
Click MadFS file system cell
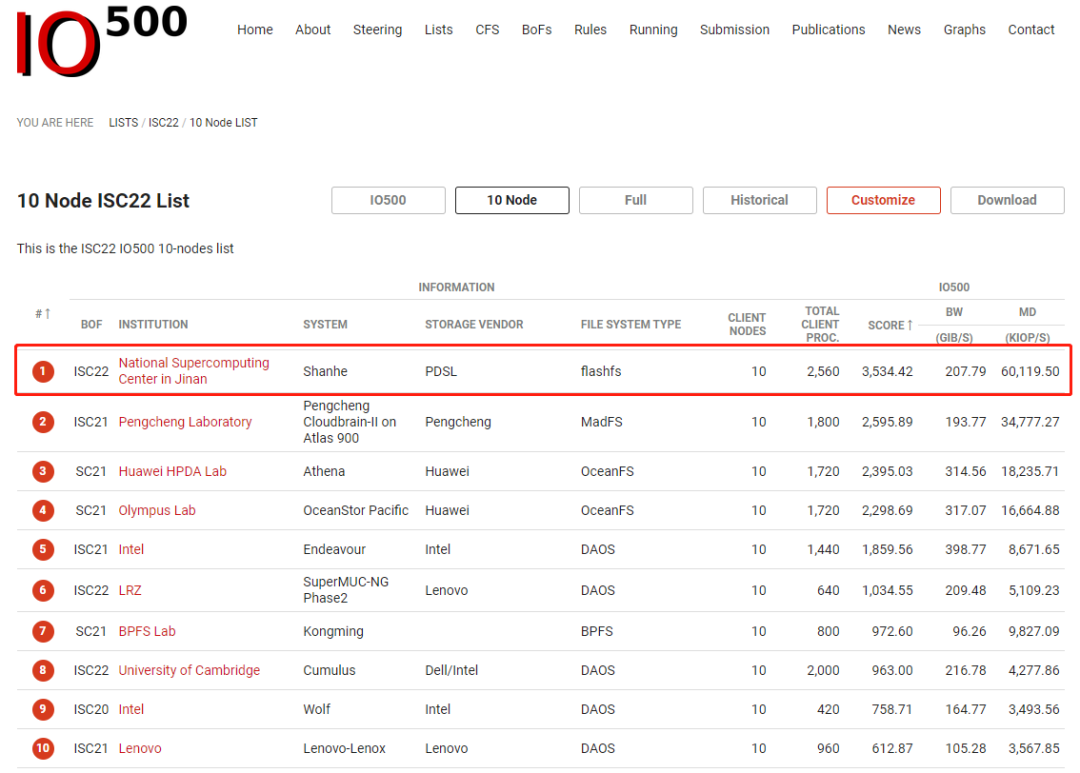tap(601, 422)
